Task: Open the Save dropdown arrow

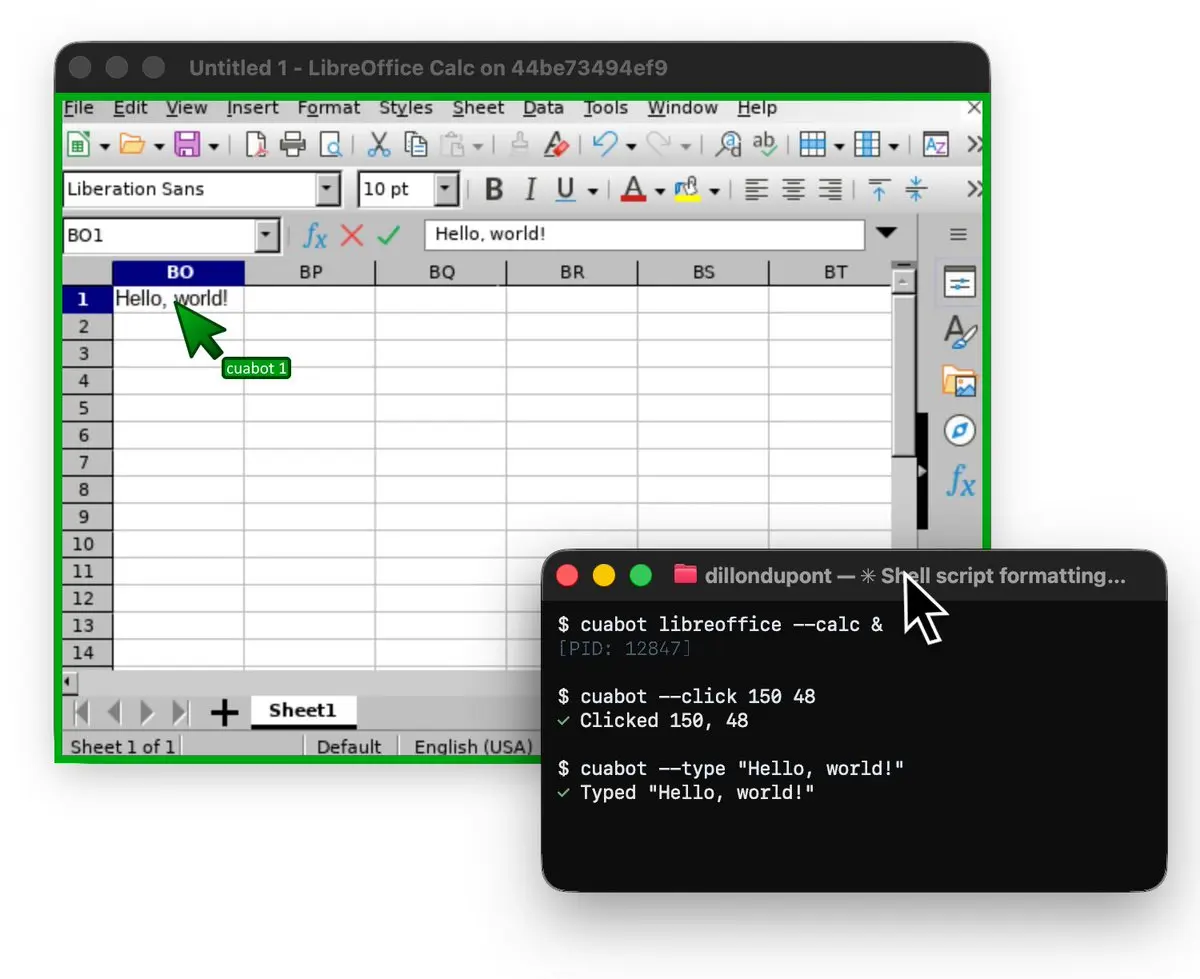Action: click(x=213, y=146)
